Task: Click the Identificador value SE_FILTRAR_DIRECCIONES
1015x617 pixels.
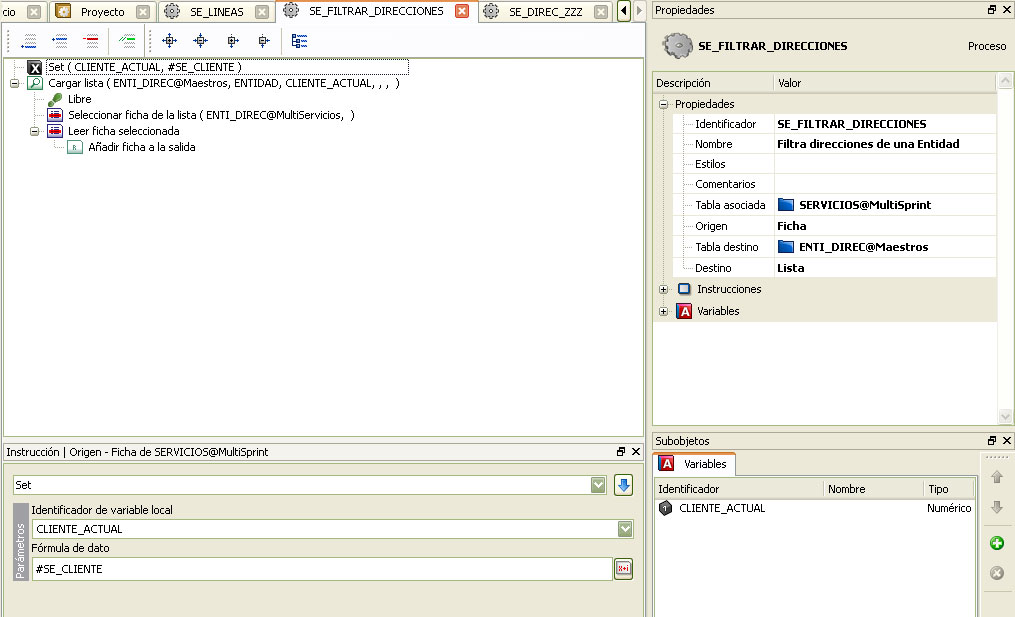Action: (x=851, y=124)
